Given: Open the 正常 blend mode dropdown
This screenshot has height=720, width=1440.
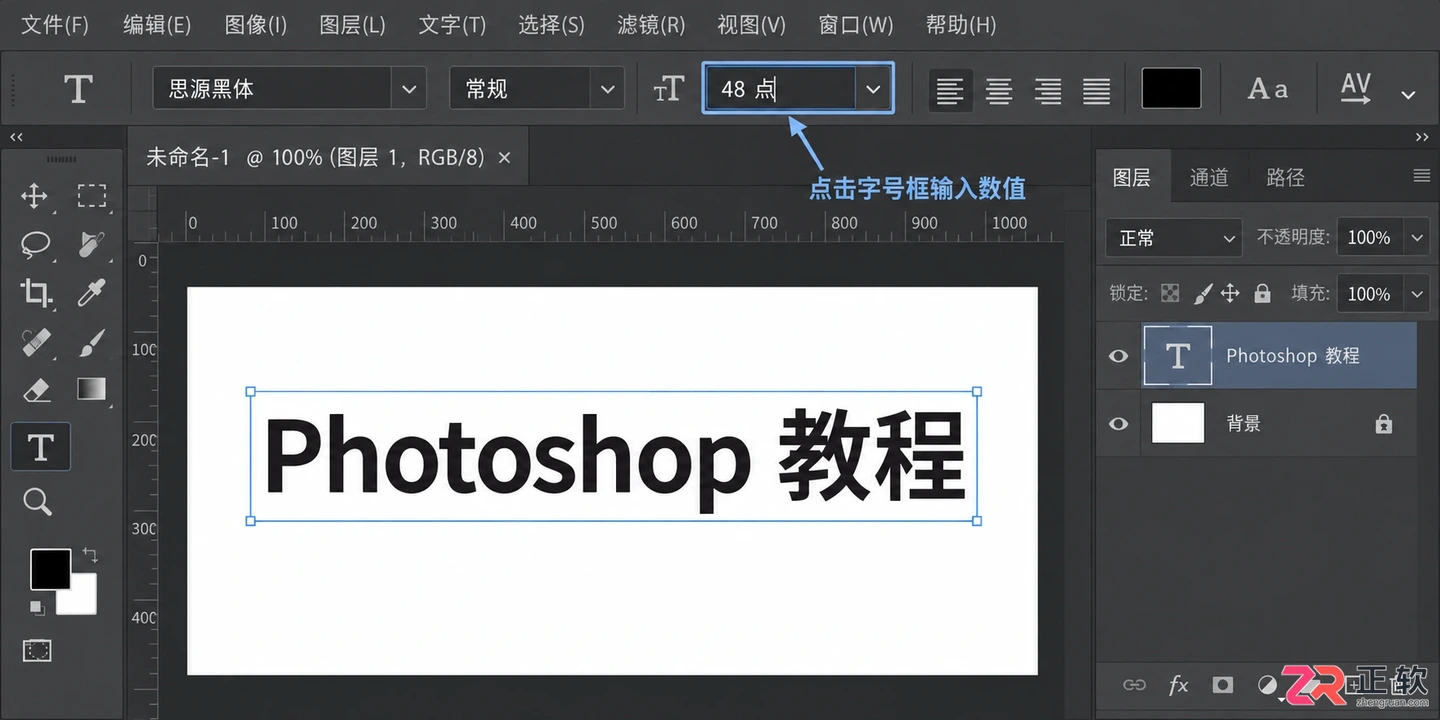Looking at the screenshot, I should click(x=1174, y=238).
